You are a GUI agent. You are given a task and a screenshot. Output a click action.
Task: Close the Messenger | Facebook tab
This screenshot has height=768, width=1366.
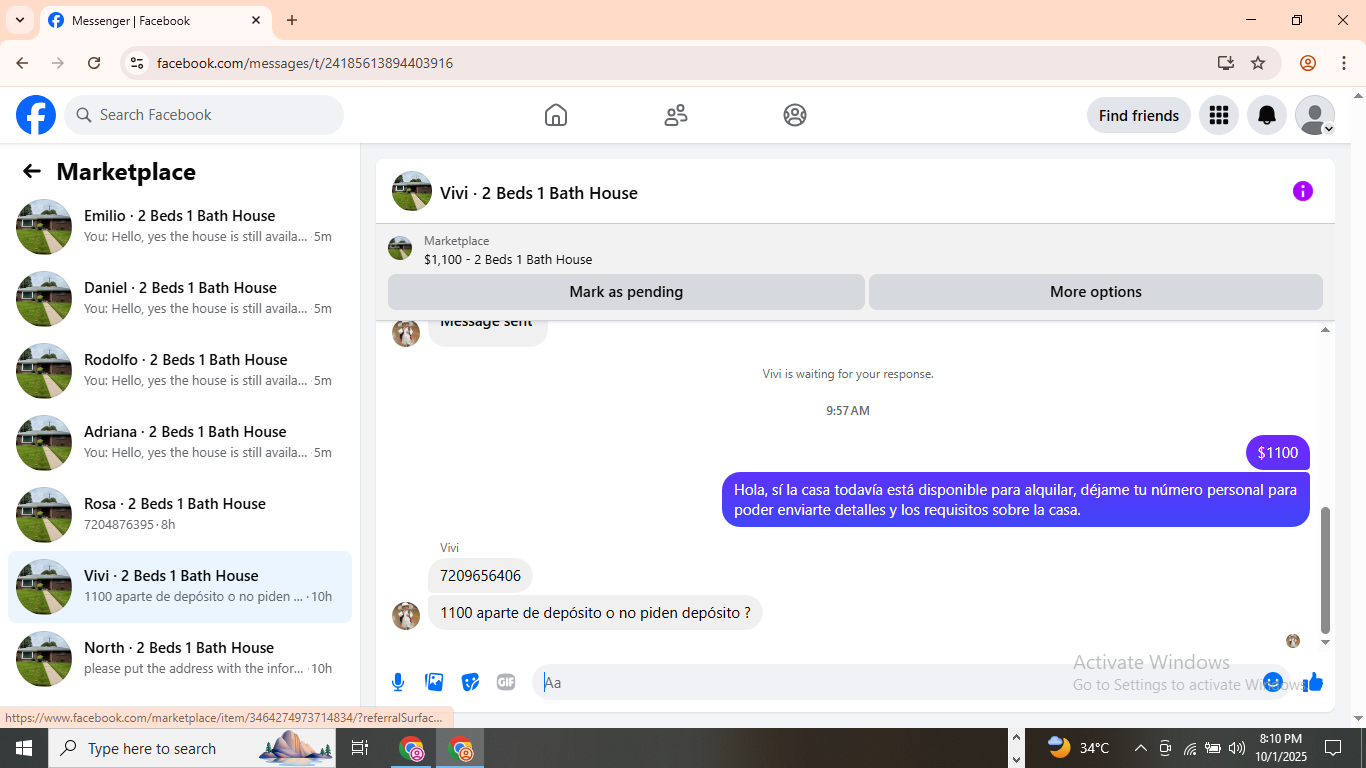coord(256,20)
